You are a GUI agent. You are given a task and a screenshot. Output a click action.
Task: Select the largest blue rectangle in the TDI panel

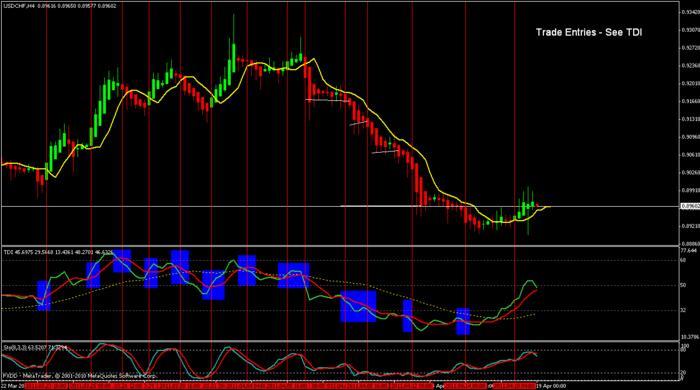point(358,306)
